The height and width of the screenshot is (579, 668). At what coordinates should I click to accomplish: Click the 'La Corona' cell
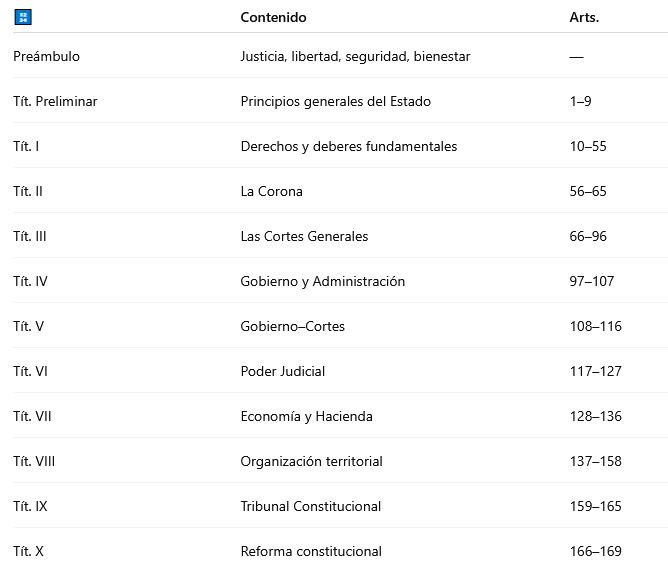tap(271, 191)
